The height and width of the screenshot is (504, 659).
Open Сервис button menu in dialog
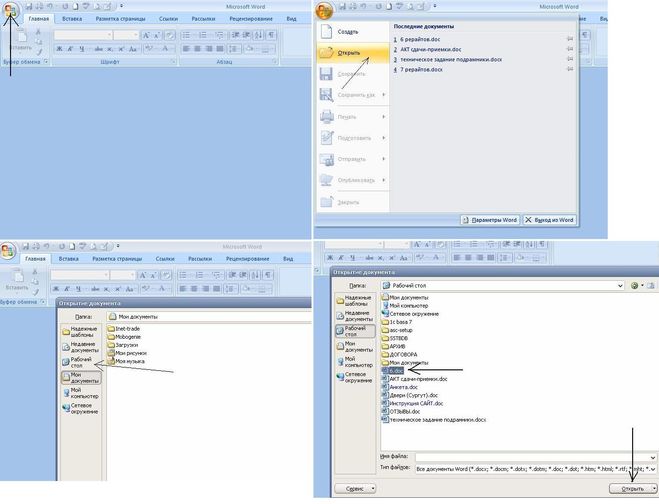click(x=355, y=488)
